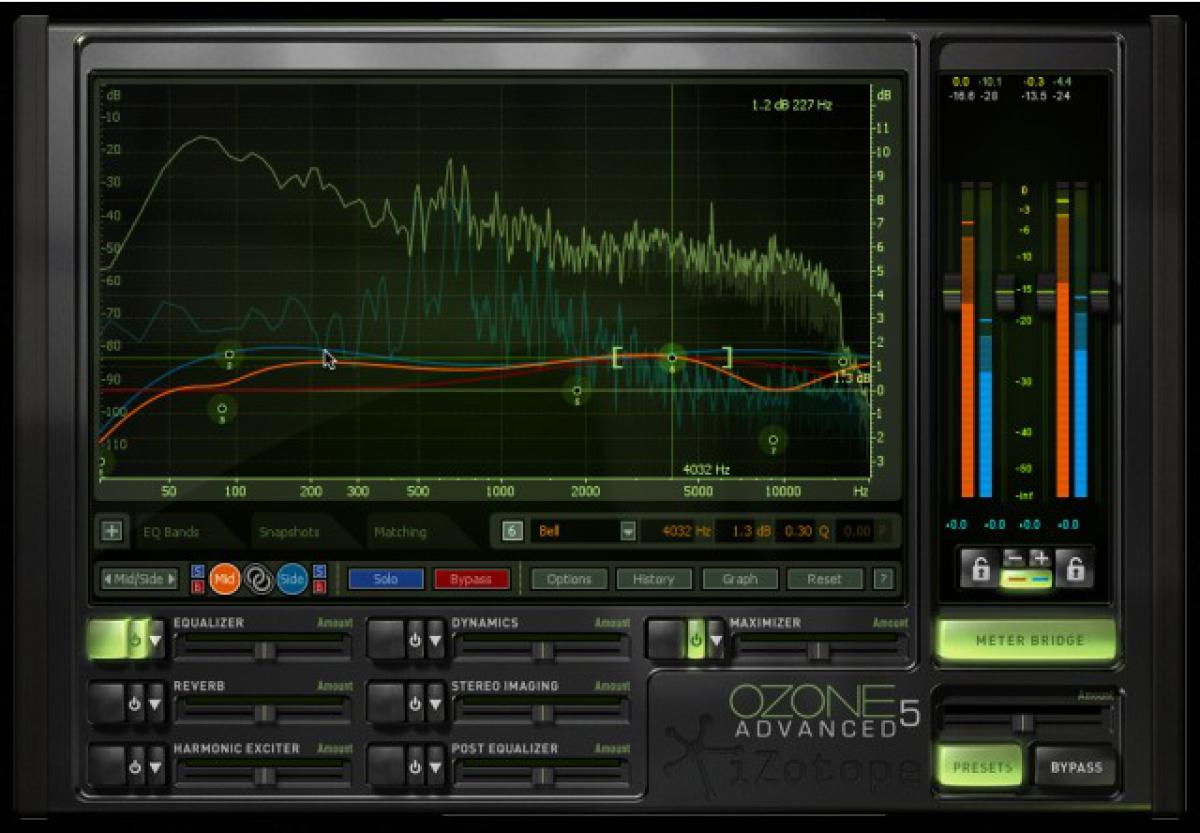Select EQ node 5 on the graph
The image size is (1200, 833).
pyautogui.click(x=576, y=391)
